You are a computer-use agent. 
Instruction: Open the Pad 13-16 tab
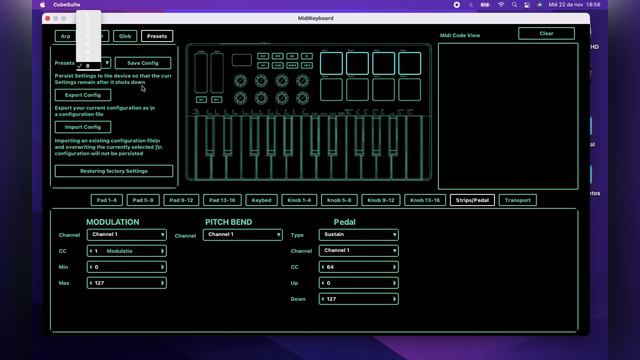(x=222, y=200)
